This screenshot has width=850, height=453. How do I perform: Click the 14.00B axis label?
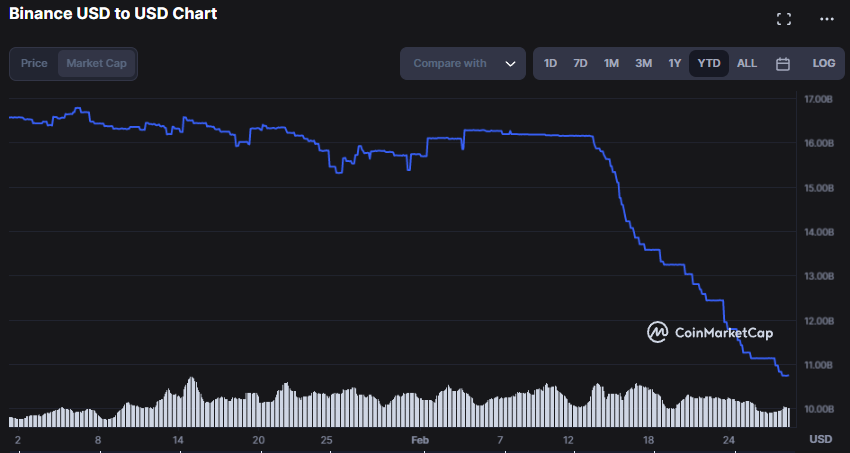(x=819, y=232)
